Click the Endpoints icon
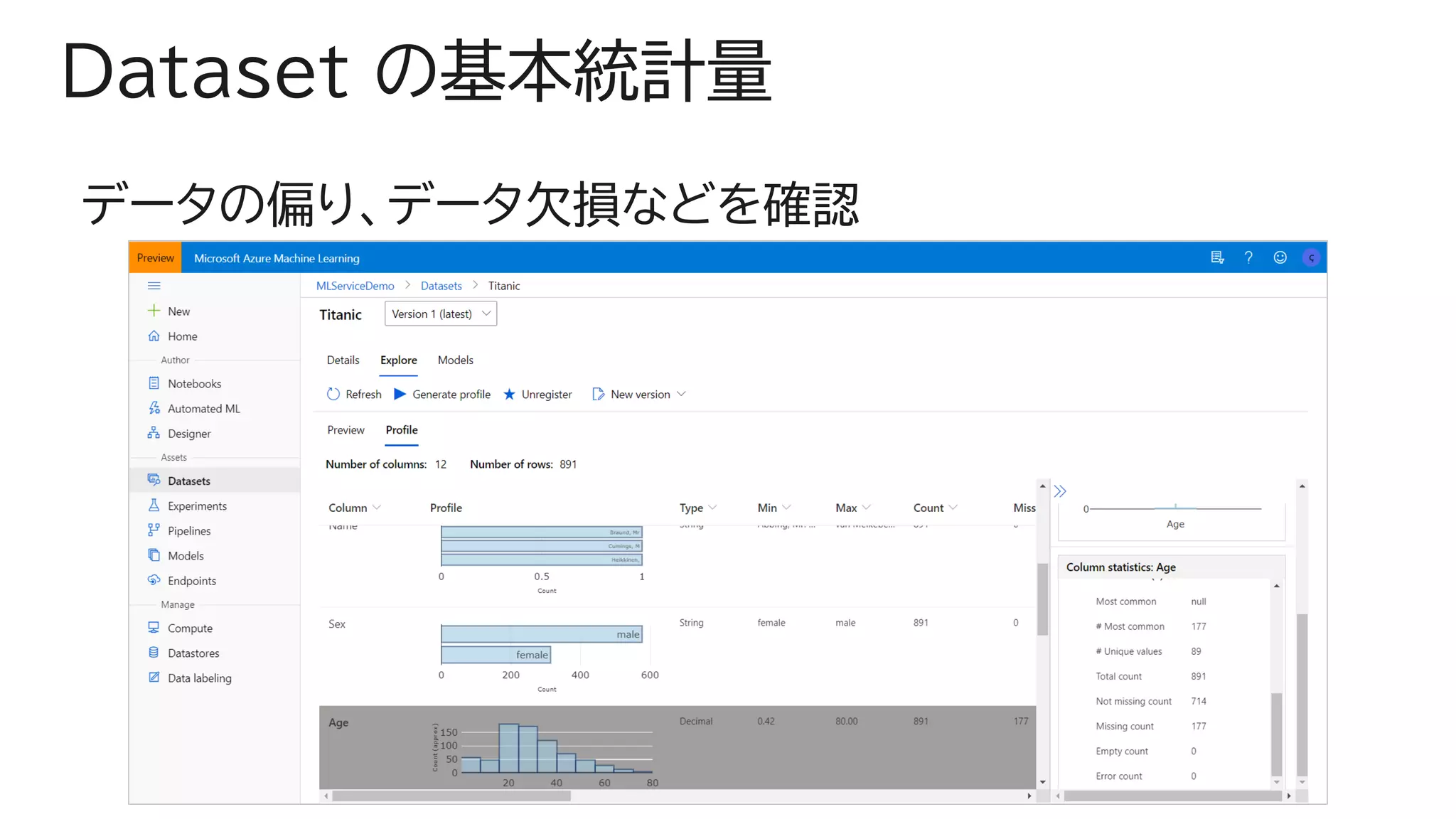 point(154,580)
